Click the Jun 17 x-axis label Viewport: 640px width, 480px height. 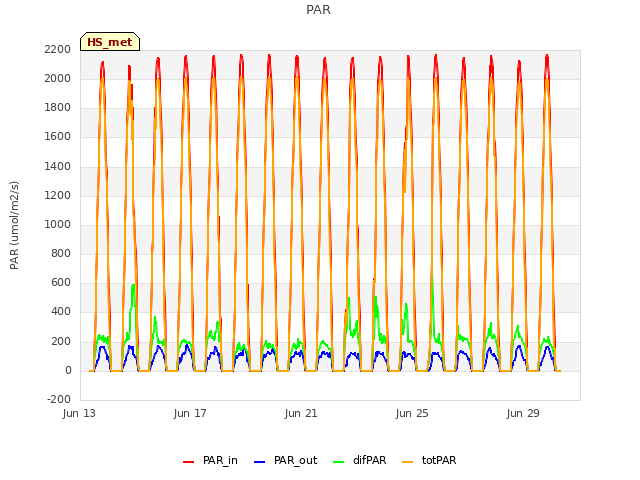190,413
